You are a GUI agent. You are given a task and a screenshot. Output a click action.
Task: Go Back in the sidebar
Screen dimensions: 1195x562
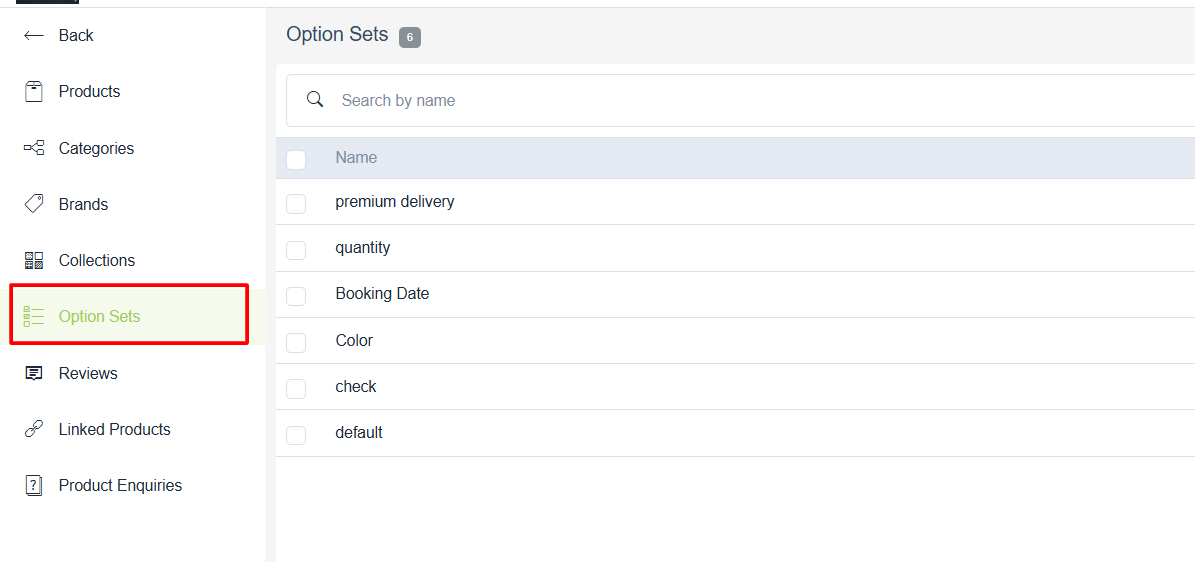(x=76, y=35)
